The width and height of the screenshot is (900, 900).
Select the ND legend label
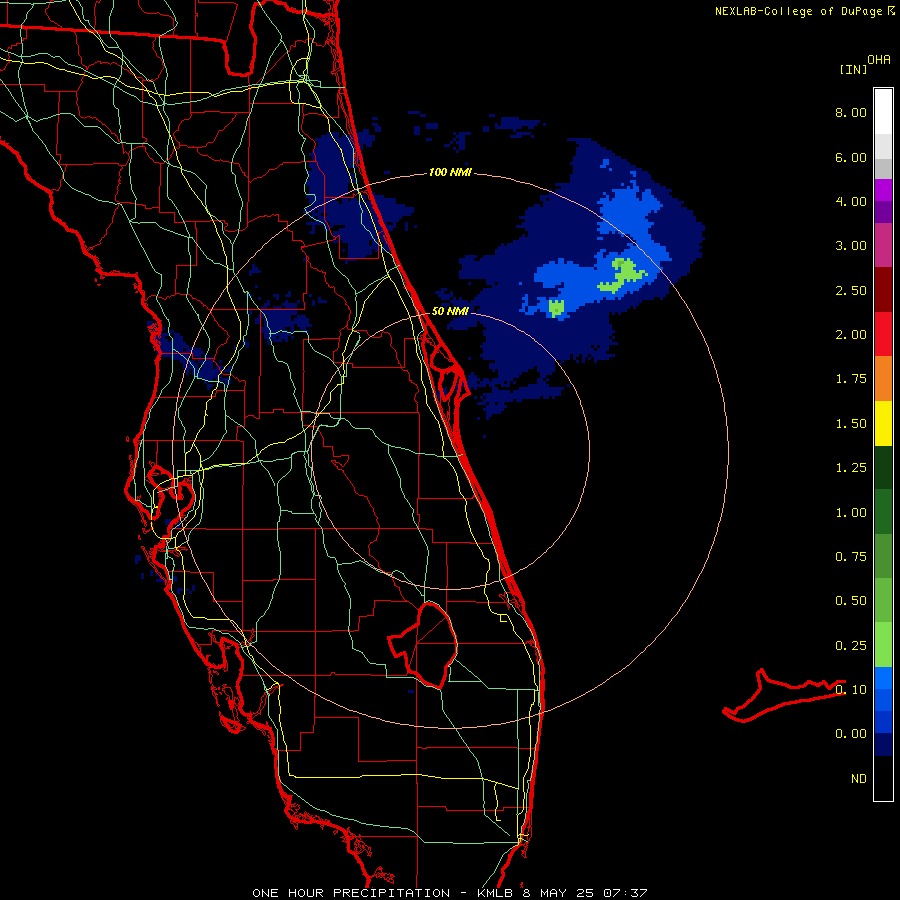(859, 779)
